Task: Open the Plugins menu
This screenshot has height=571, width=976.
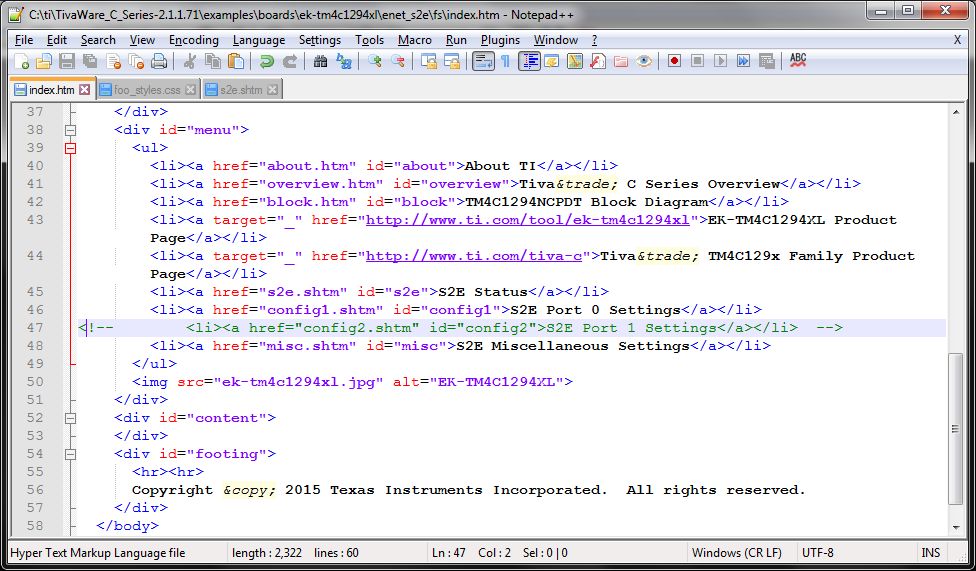Action: click(500, 40)
